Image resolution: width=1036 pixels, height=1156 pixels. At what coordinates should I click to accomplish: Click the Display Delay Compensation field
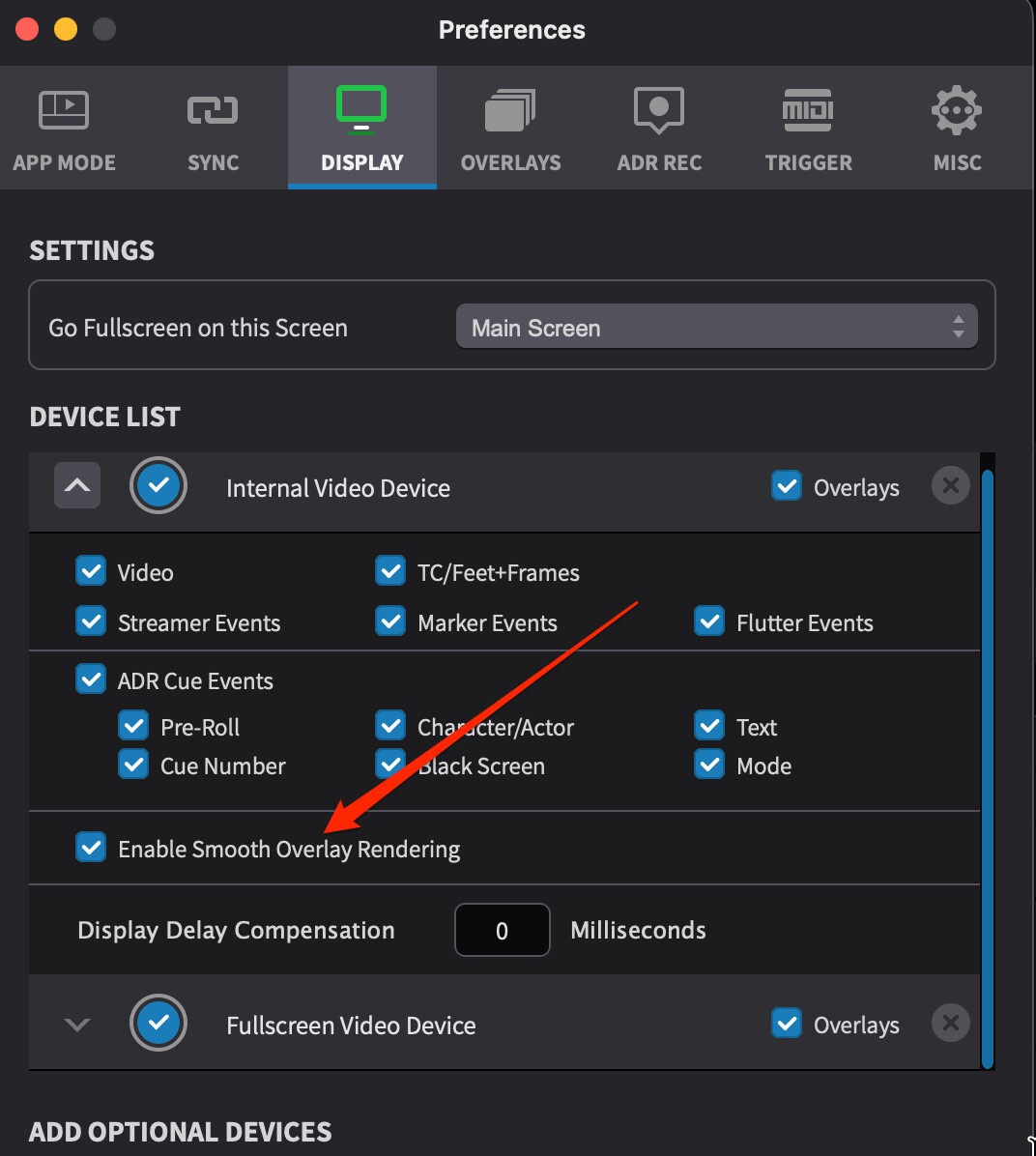pyautogui.click(x=503, y=930)
